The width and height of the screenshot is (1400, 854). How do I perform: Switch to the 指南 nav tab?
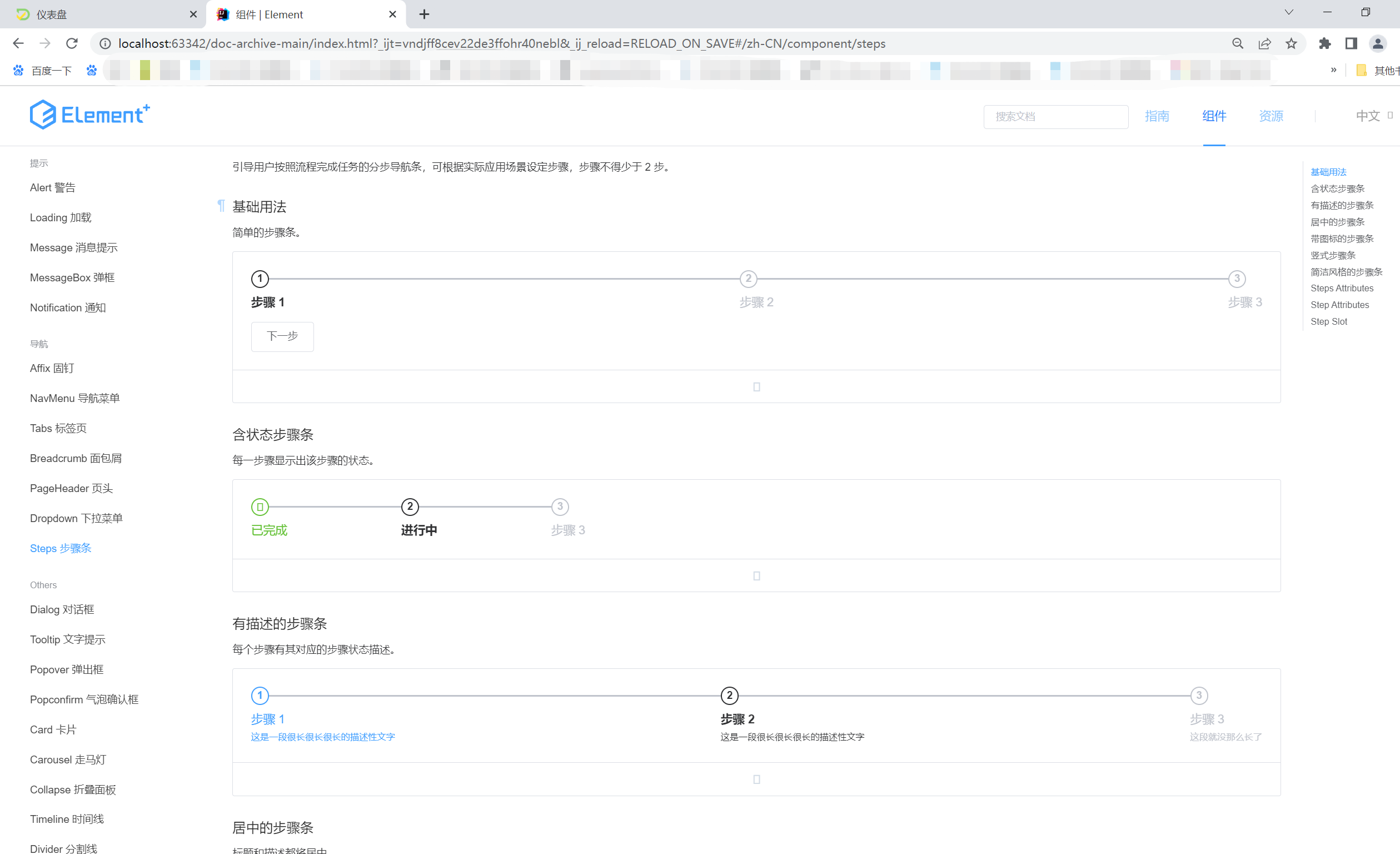(x=1157, y=116)
